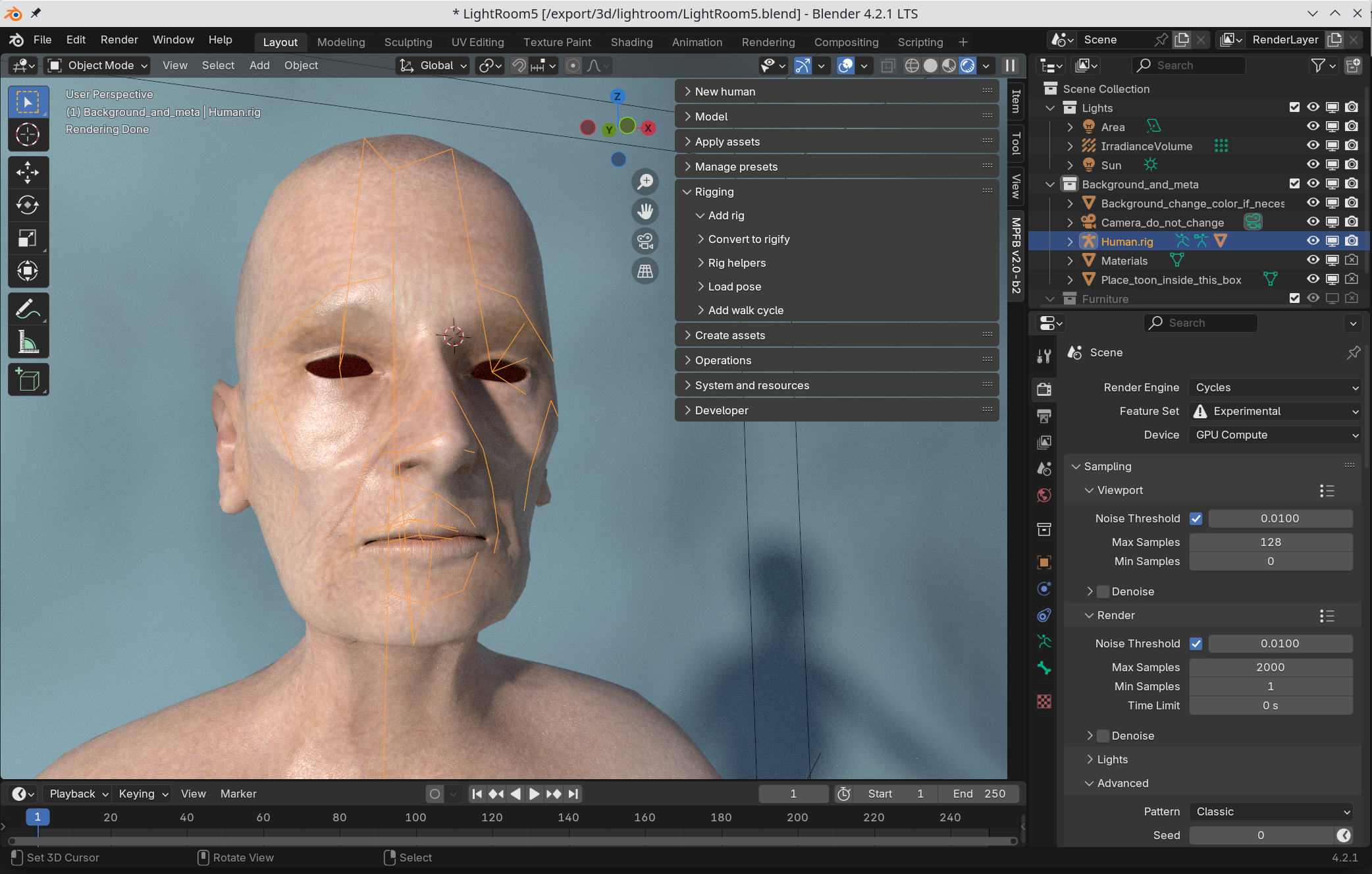The height and width of the screenshot is (874, 1372).
Task: Open the Bone properties tab icon
Action: 1044,668
